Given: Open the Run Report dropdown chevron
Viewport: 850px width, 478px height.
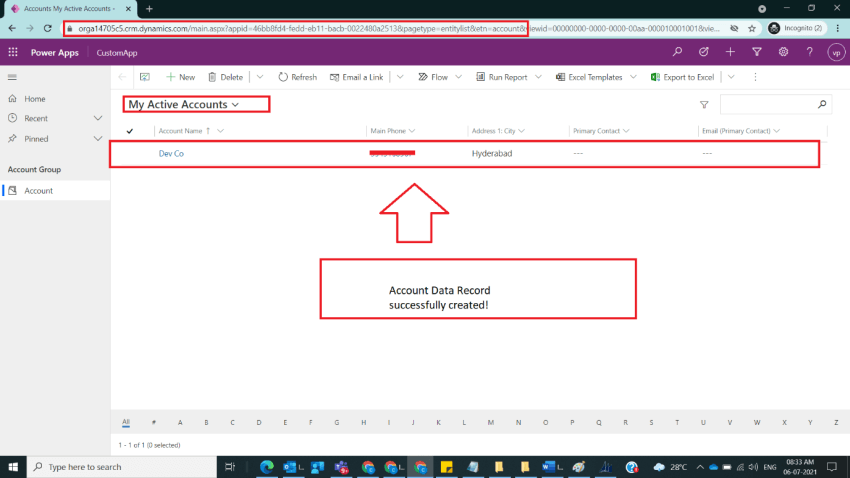Looking at the screenshot, I should click(538, 77).
